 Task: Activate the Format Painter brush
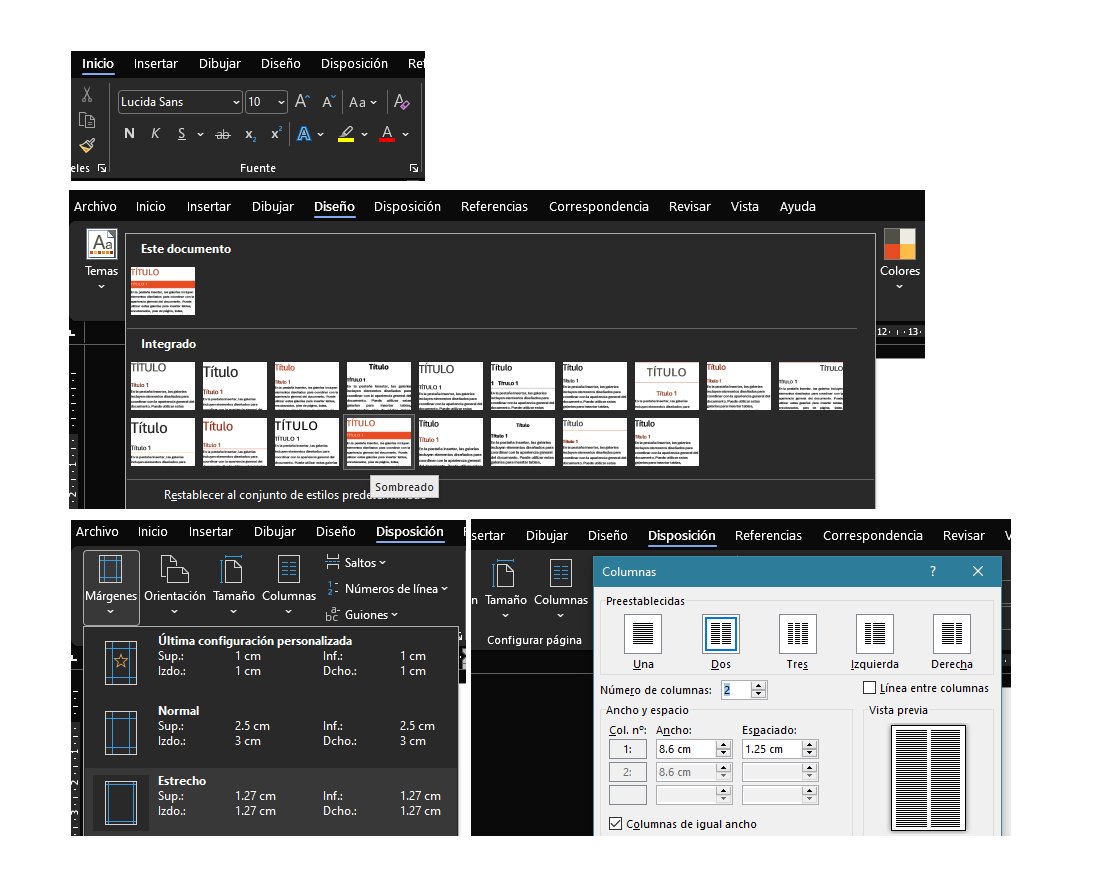click(x=87, y=145)
